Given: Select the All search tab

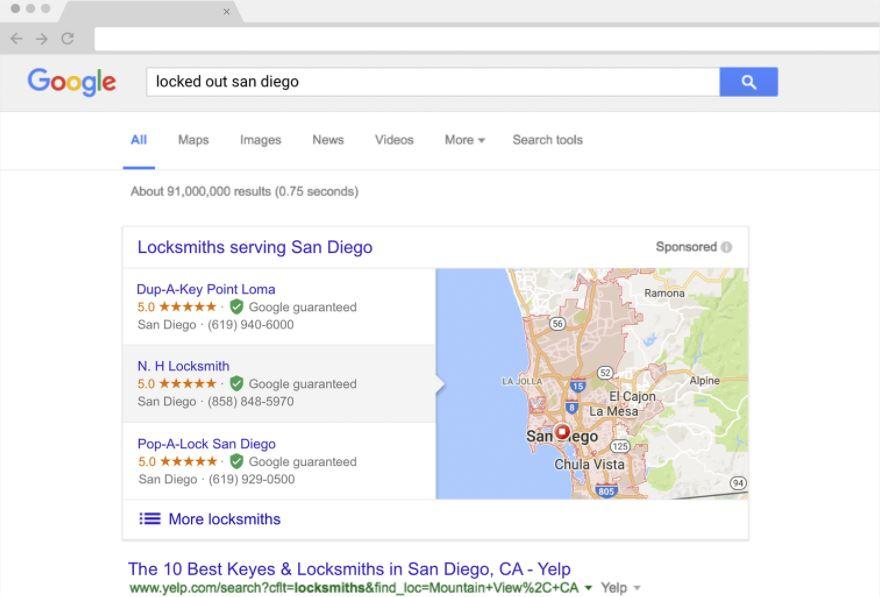Looking at the screenshot, I should [x=139, y=140].
